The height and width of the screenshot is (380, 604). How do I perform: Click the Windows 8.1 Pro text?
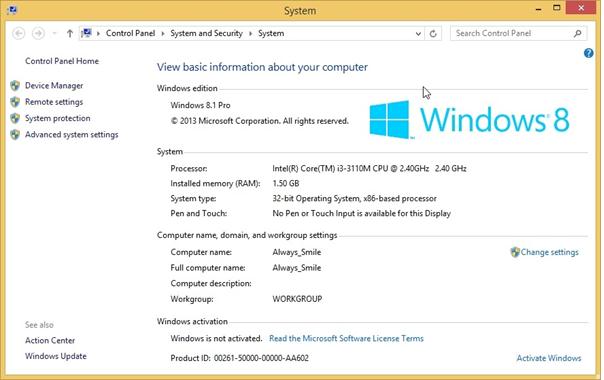click(200, 105)
